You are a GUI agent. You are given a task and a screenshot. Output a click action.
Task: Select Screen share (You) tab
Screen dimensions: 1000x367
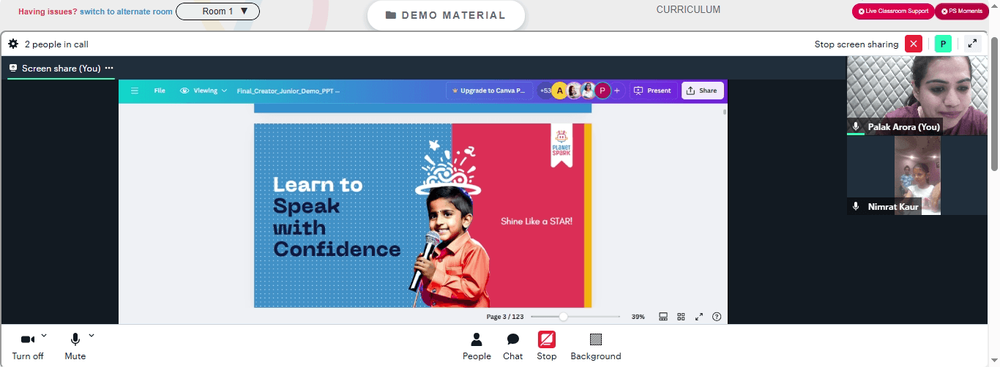61,68
